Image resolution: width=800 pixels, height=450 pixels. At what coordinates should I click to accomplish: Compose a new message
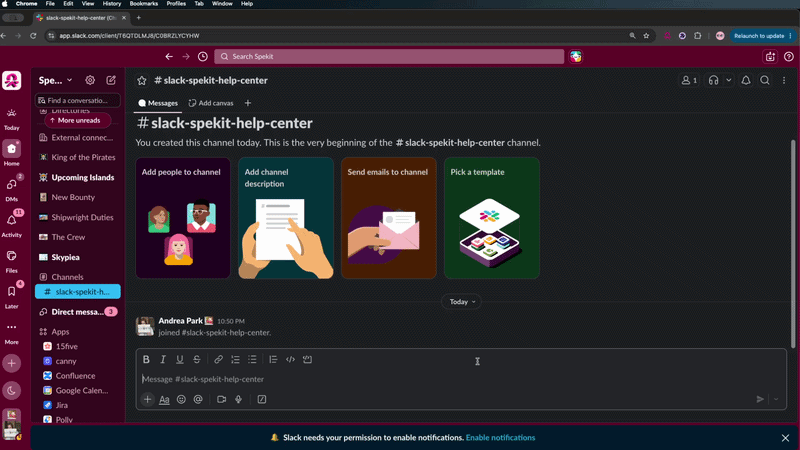(x=111, y=80)
